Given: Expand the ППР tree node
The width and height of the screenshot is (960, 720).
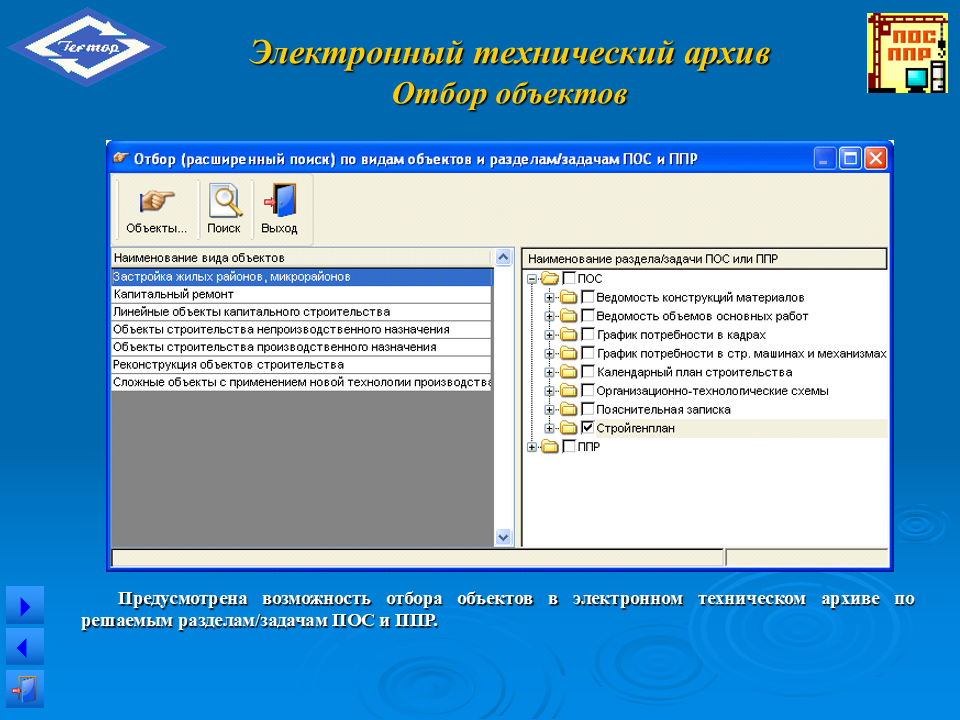Looking at the screenshot, I should [x=531, y=447].
